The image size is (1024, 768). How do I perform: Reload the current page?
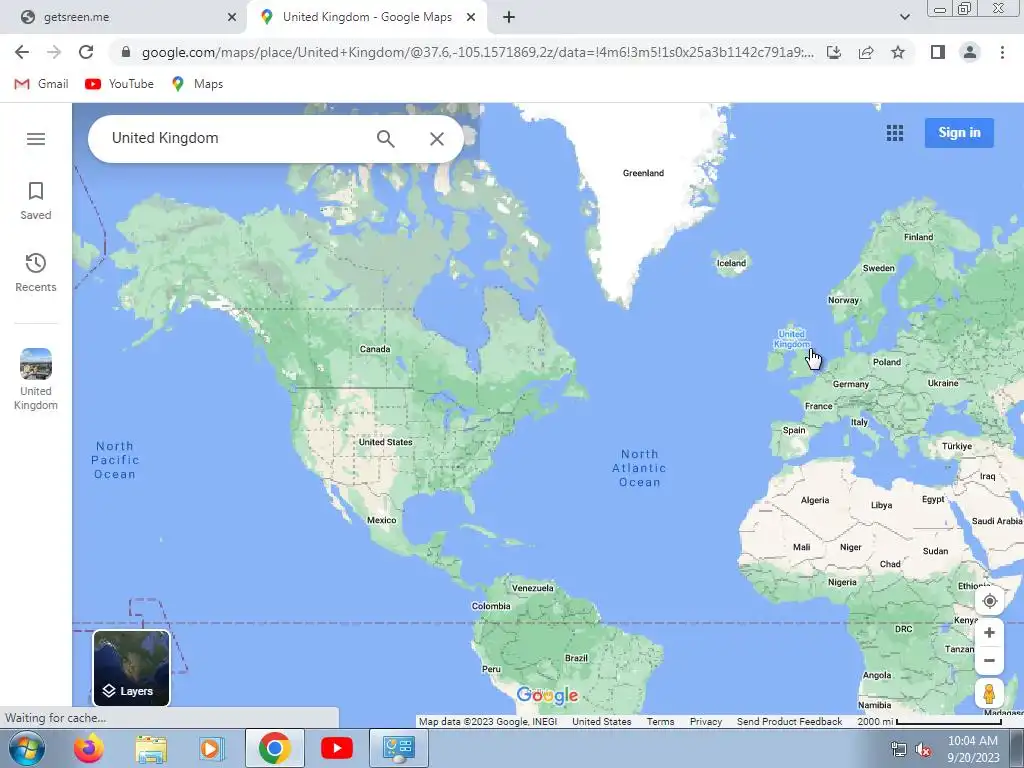tap(86, 52)
